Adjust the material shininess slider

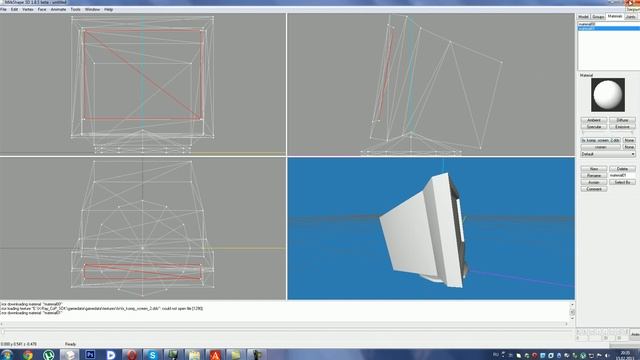[608, 133]
